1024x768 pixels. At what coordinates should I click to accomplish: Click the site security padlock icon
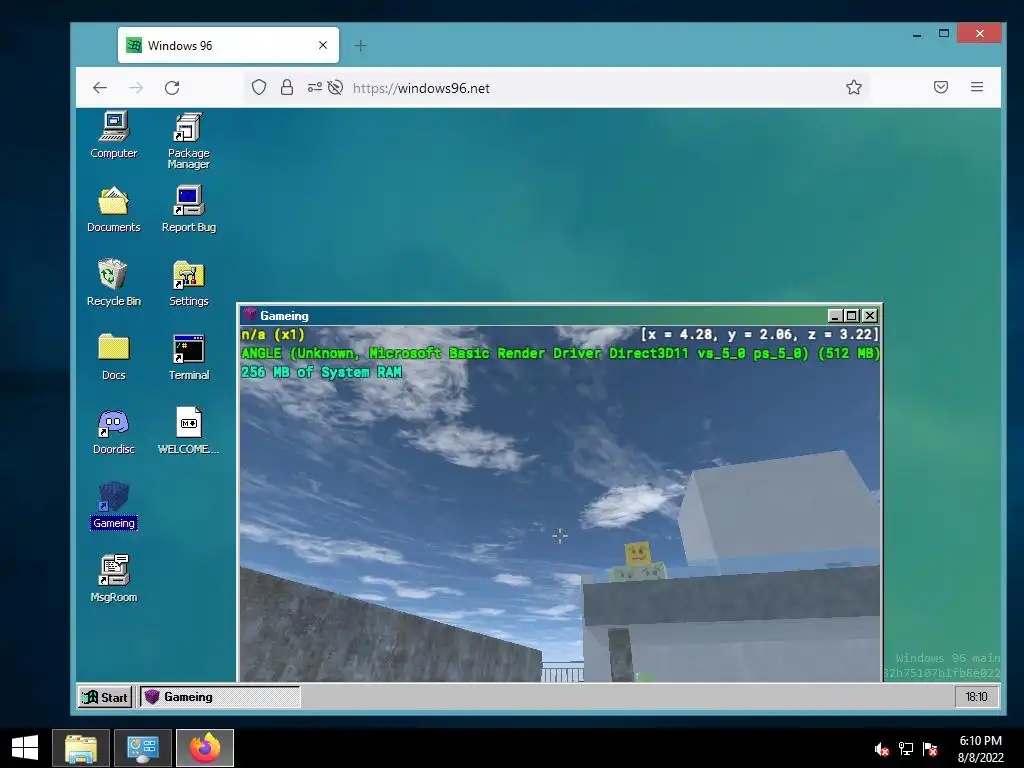point(287,88)
